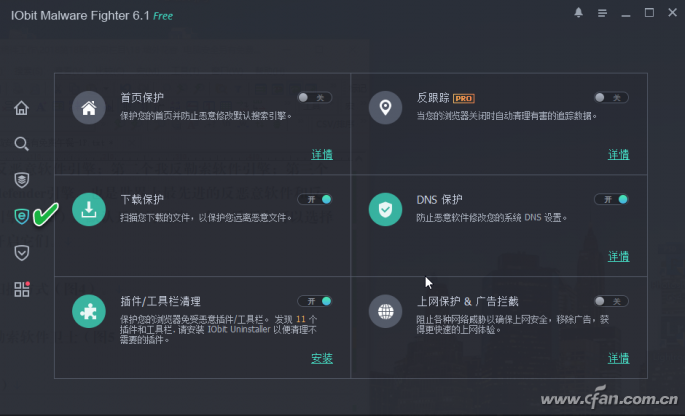The height and width of the screenshot is (416, 685).
Task: Select the Browser Protect shield icon
Action: (x=21, y=216)
